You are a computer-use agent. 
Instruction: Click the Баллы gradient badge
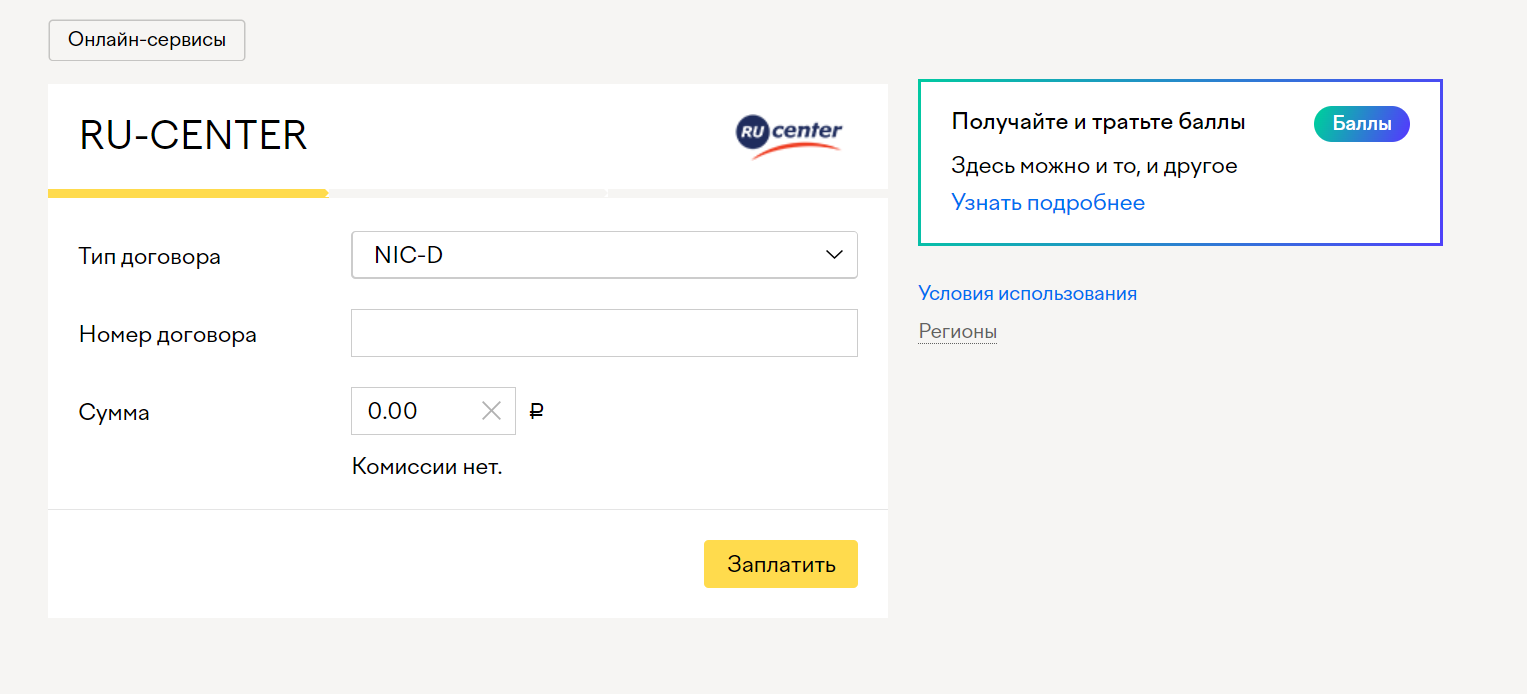click(x=1361, y=124)
